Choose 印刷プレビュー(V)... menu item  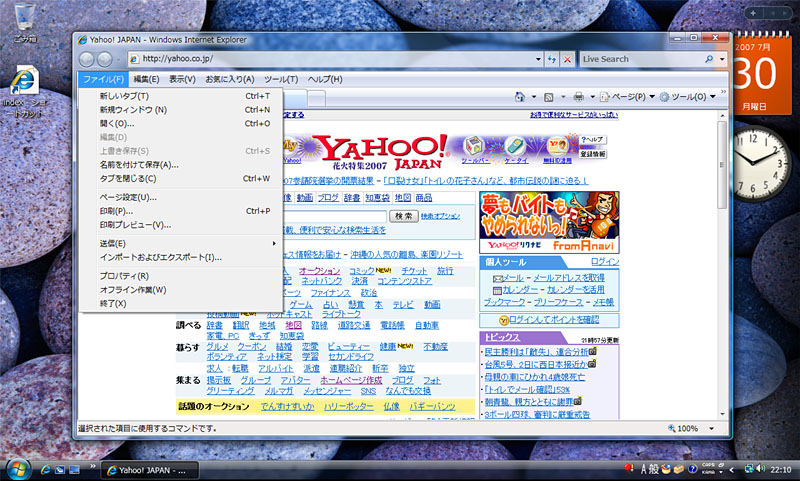click(x=181, y=224)
